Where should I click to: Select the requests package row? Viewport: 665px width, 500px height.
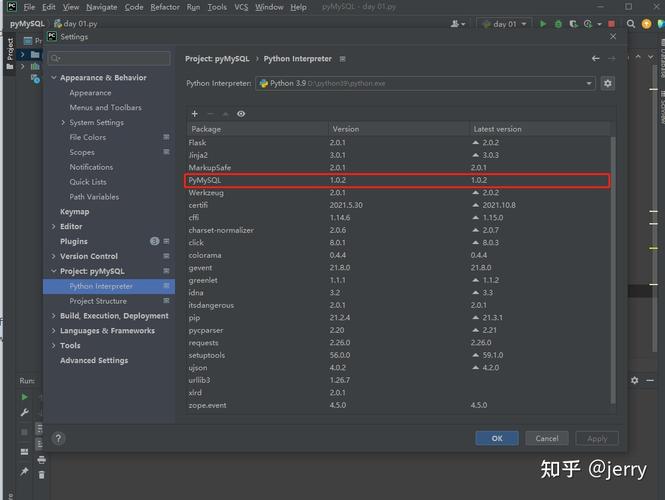pyautogui.click(x=399, y=343)
